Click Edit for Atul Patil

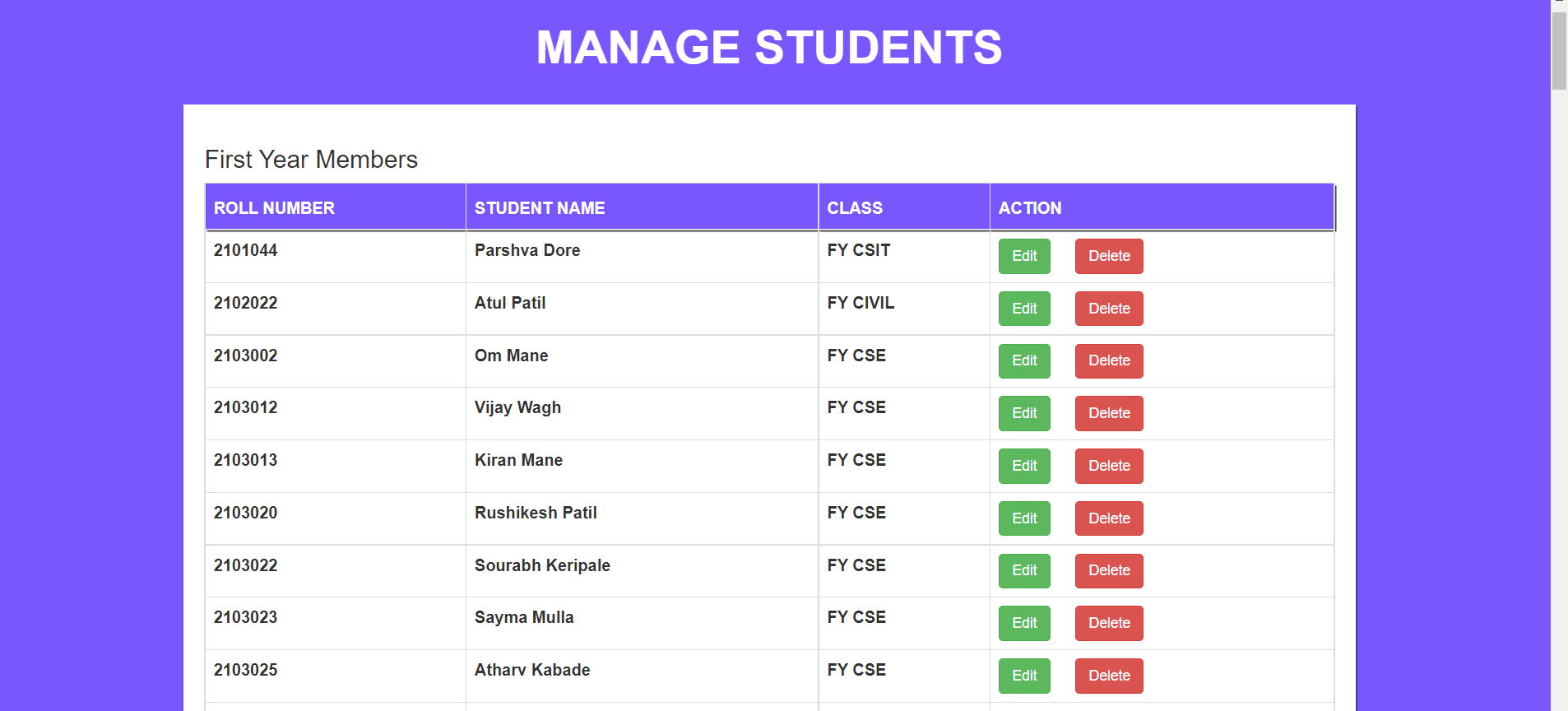pyautogui.click(x=1023, y=309)
